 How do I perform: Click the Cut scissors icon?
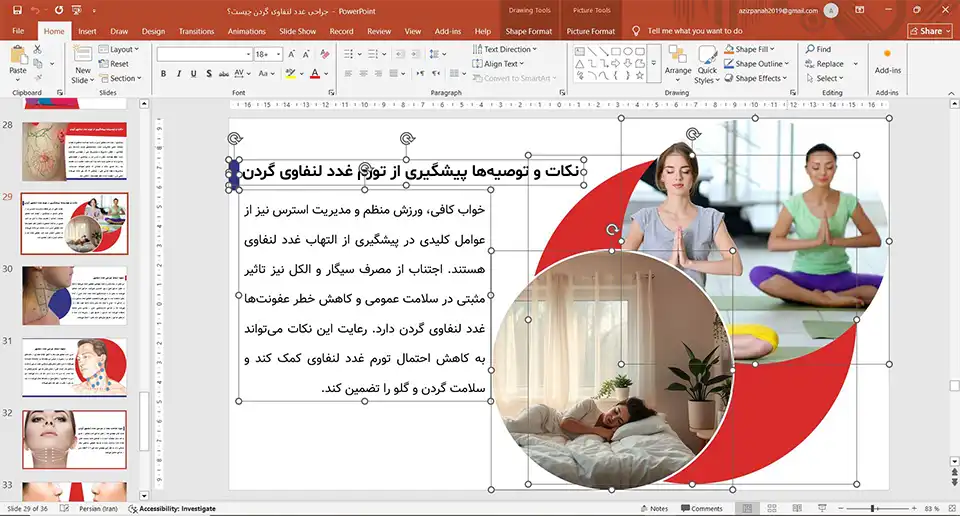coord(37,50)
